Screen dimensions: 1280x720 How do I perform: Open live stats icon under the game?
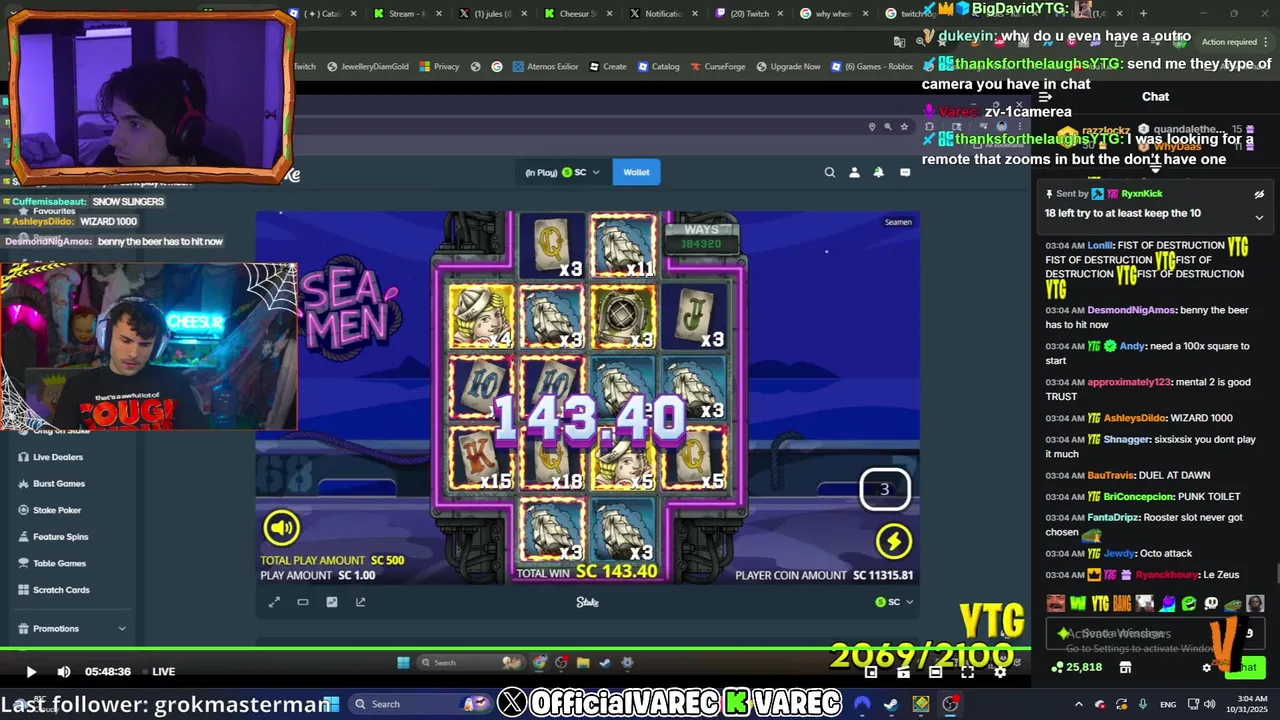332,602
